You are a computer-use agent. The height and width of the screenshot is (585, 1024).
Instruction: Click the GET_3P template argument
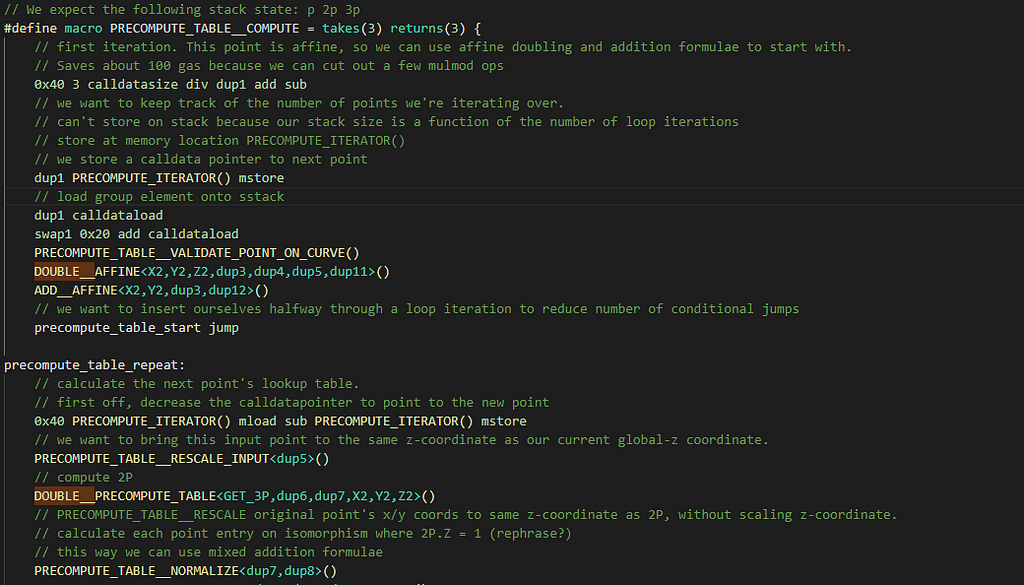(246, 496)
